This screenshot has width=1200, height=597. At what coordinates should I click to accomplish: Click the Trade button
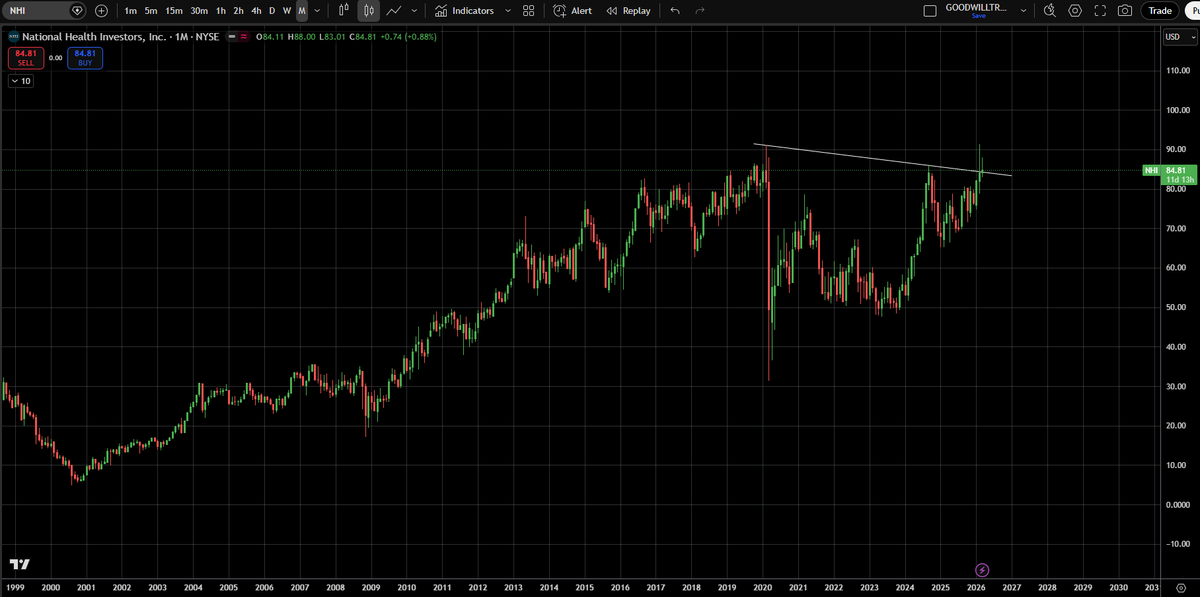tap(1160, 10)
